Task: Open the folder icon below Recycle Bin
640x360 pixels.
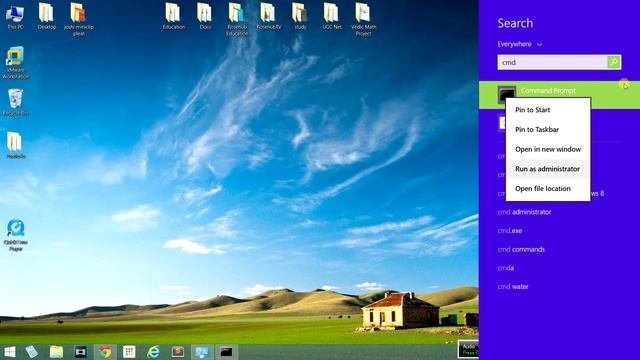Action: coord(16,145)
